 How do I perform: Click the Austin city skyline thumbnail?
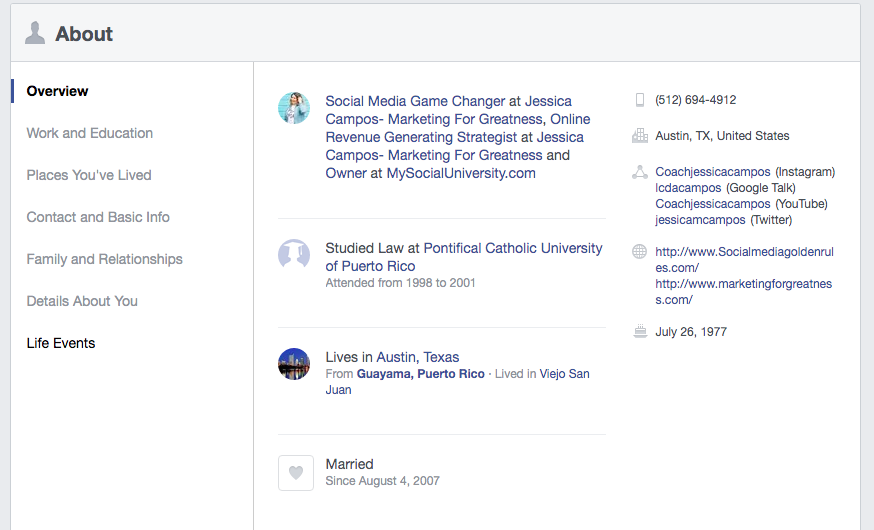294,364
